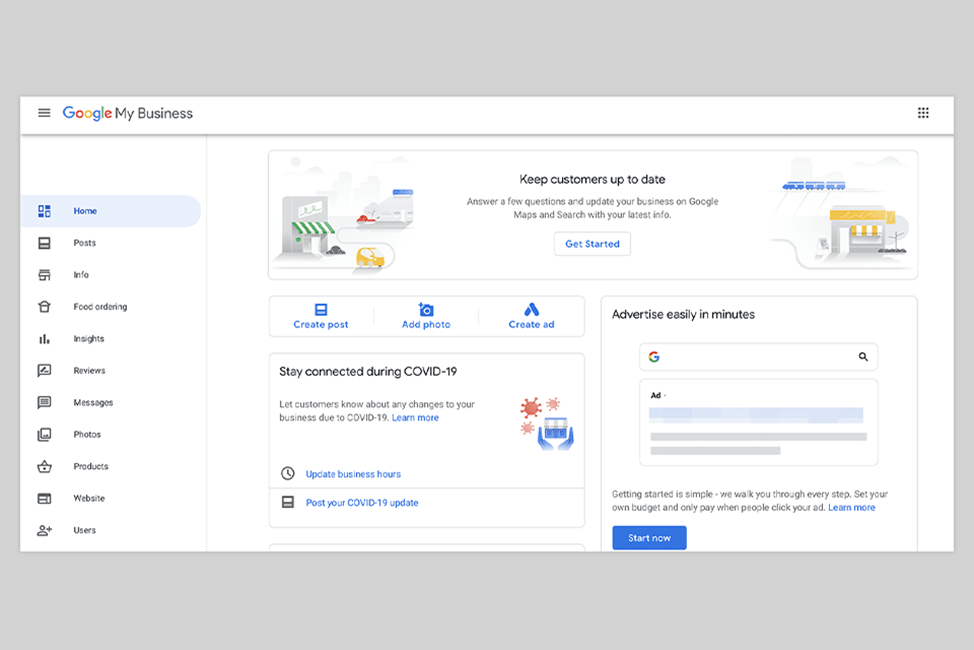The image size is (974, 650).
Task: Open the Insights section
Action: click(111, 339)
